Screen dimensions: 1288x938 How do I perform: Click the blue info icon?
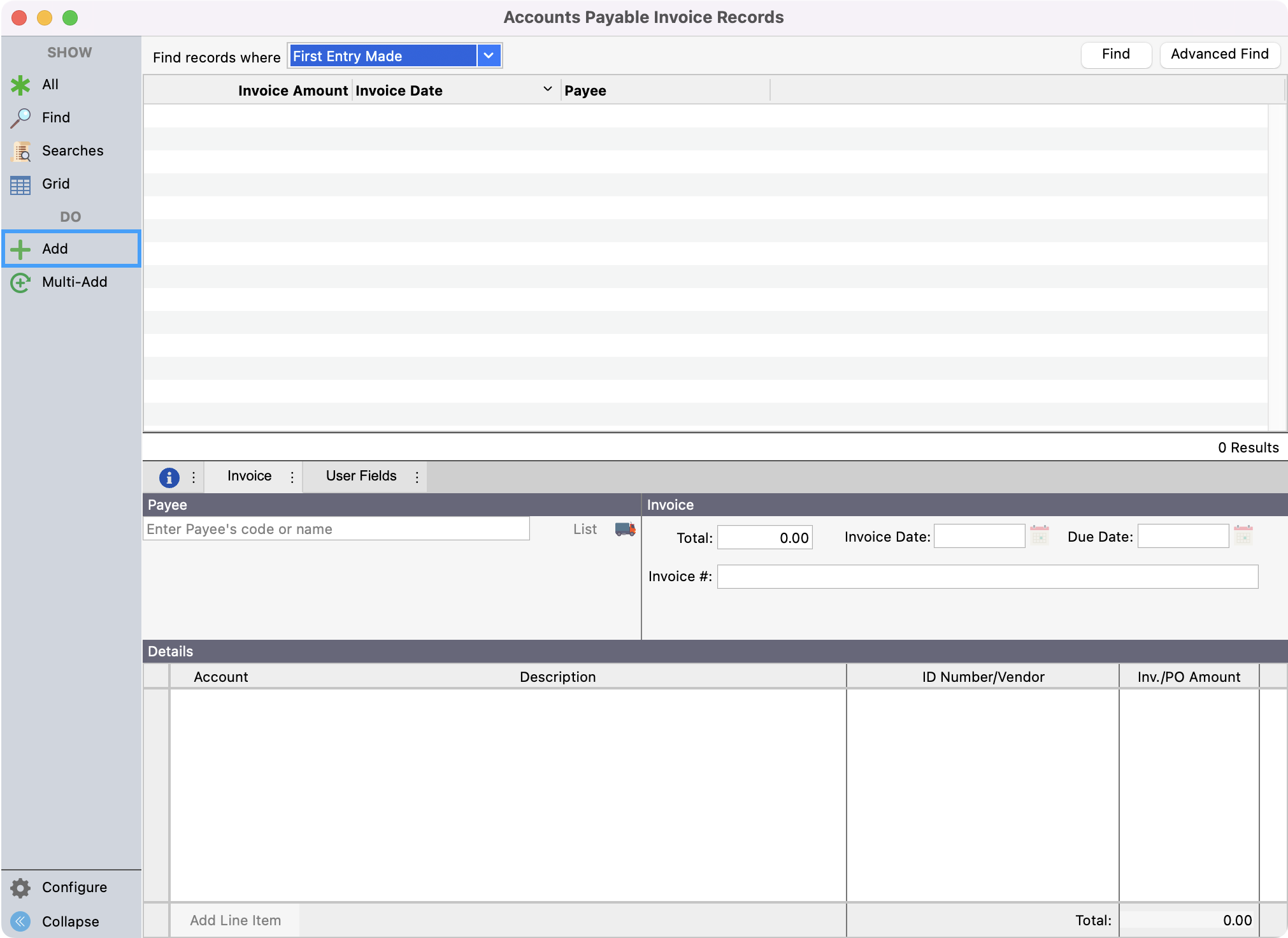(x=169, y=477)
